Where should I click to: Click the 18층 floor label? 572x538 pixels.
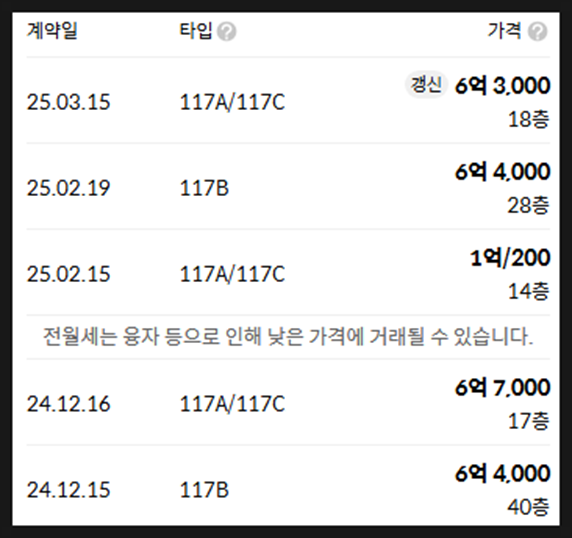tap(529, 119)
